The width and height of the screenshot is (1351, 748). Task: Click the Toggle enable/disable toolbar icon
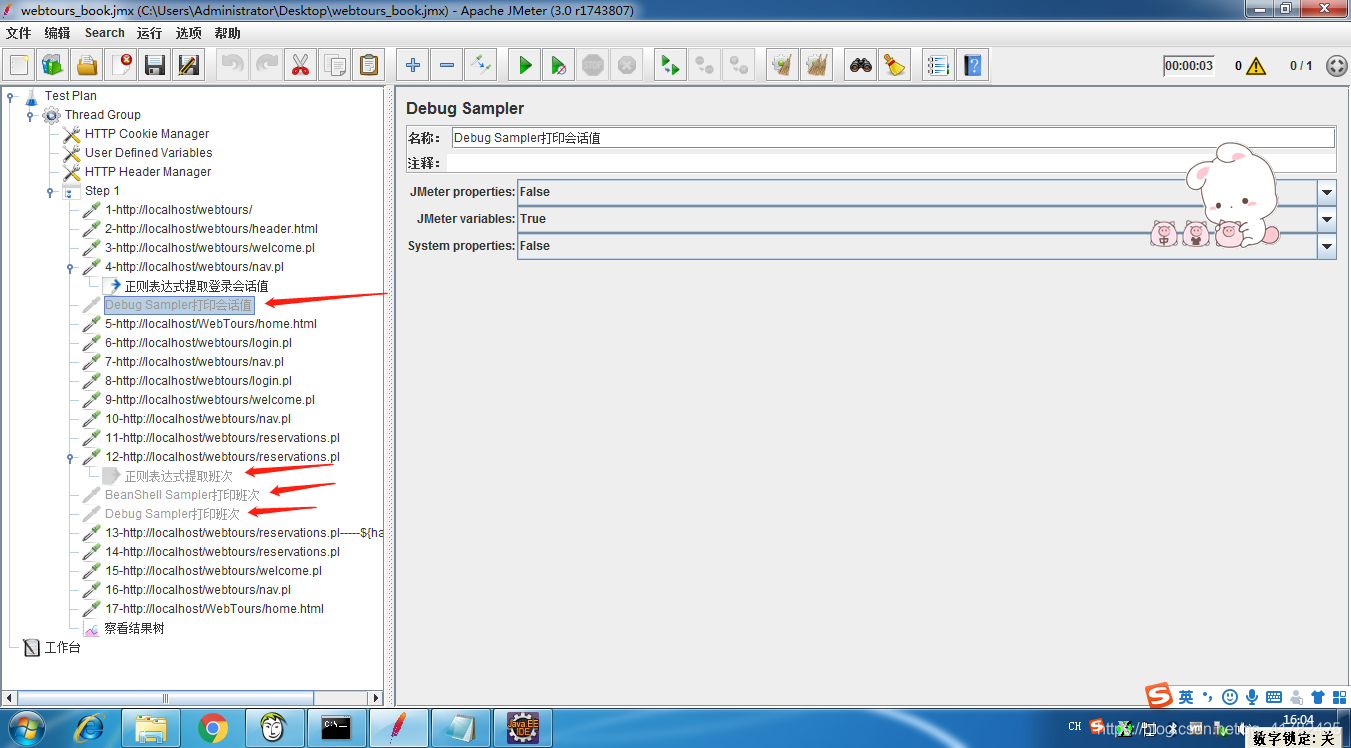pos(481,66)
